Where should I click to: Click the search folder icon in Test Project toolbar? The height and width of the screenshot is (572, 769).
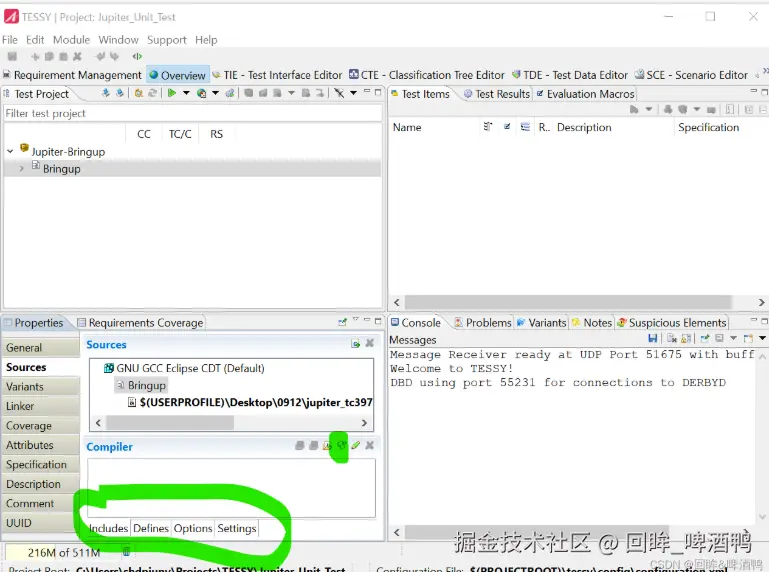139,93
